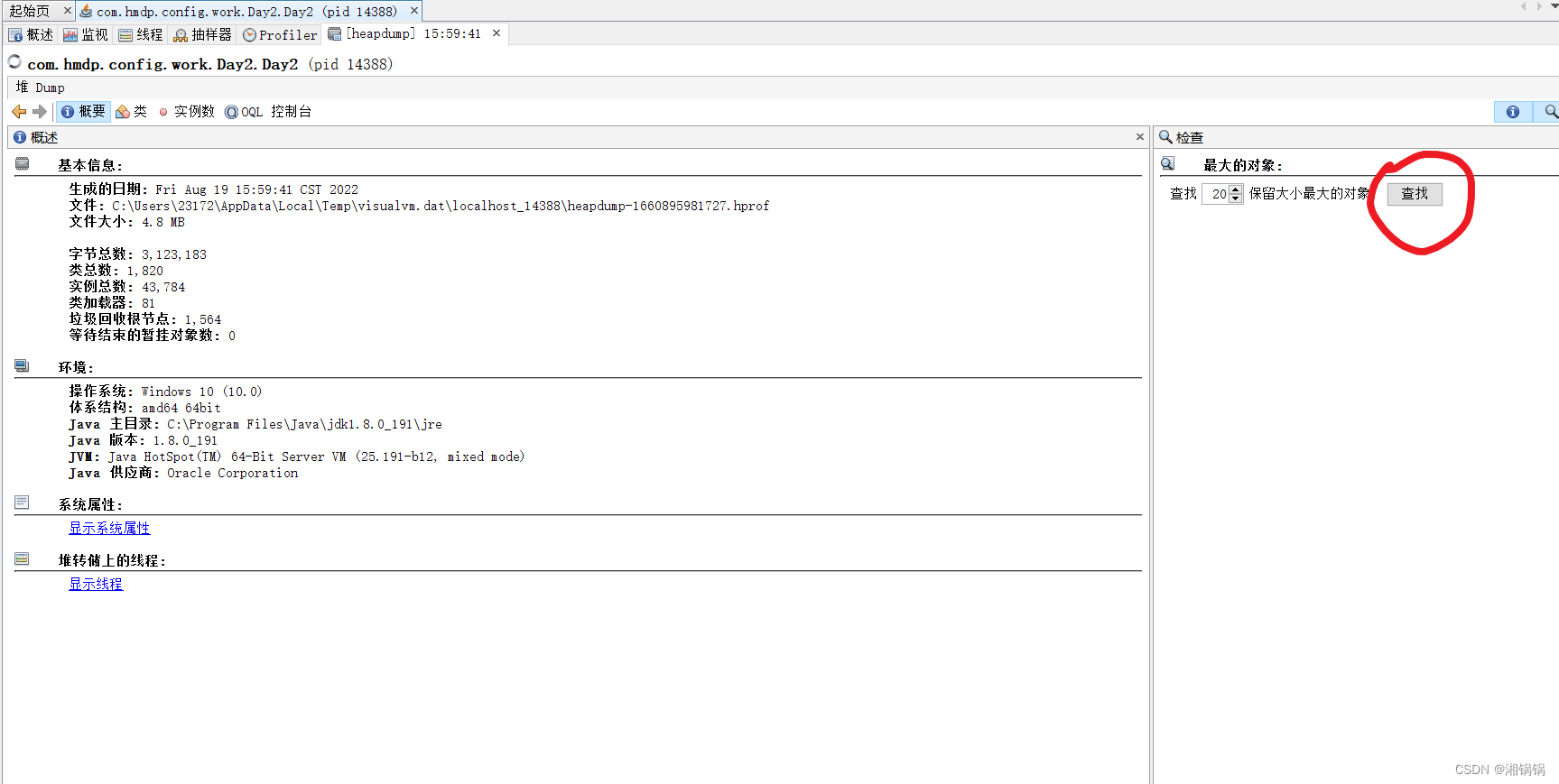Click the 类总数 value 1,820
The image size is (1559, 784).
[145, 272]
